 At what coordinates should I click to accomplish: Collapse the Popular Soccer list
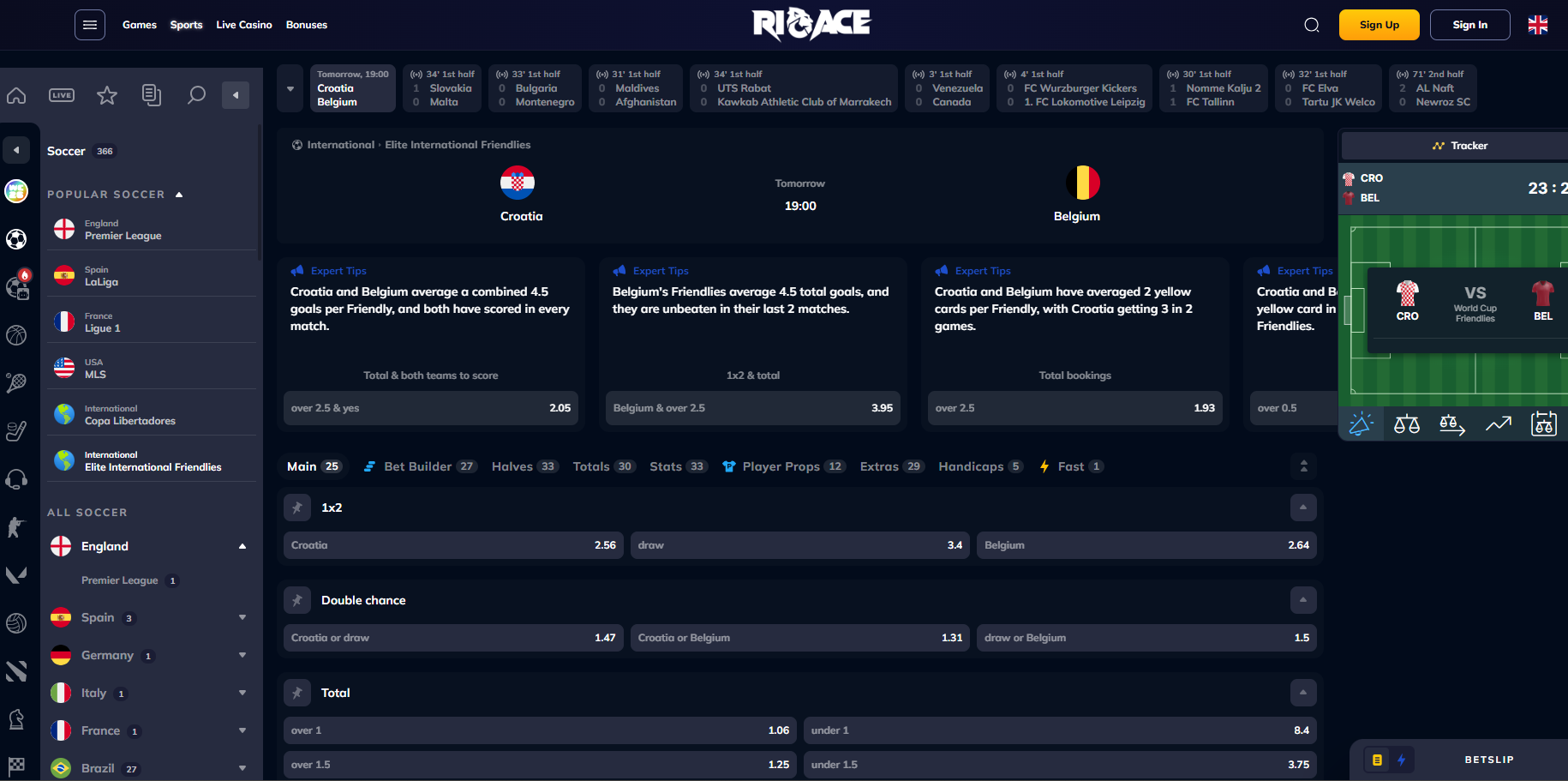(179, 195)
